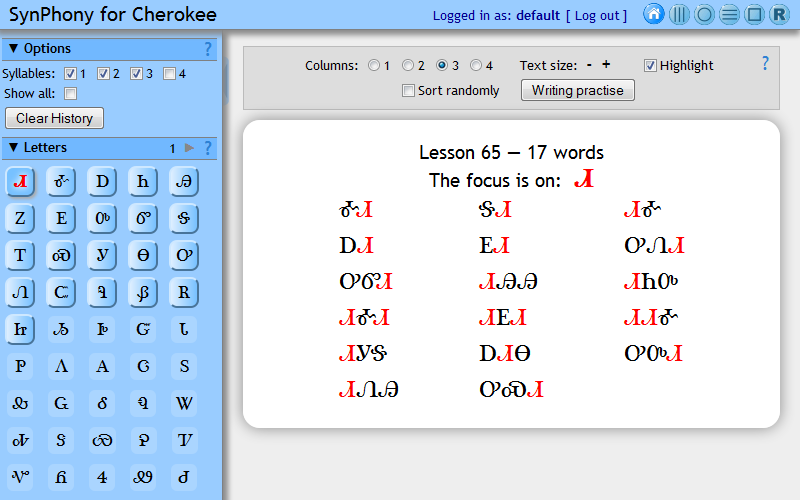The height and width of the screenshot is (500, 800).
Task: Set columns to 4
Action: click(475, 66)
